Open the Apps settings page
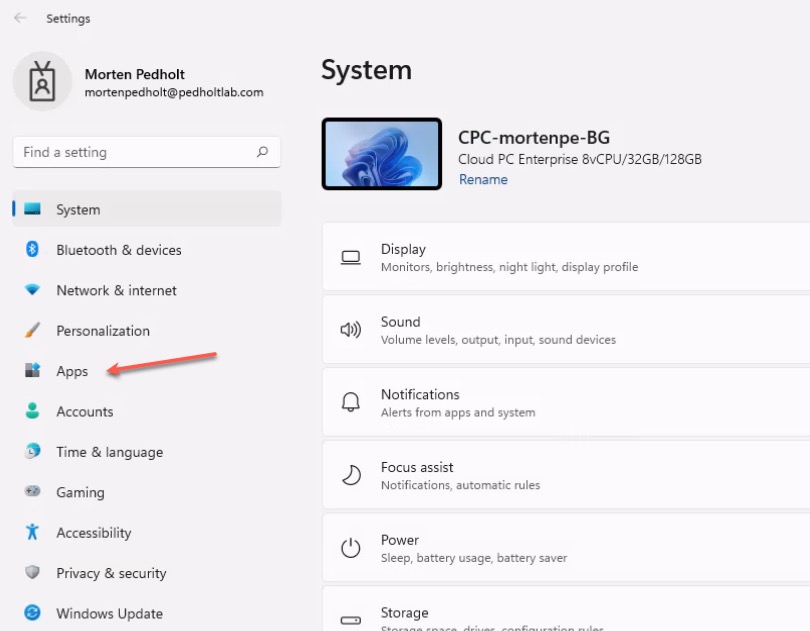The width and height of the screenshot is (810, 631). pos(147,371)
